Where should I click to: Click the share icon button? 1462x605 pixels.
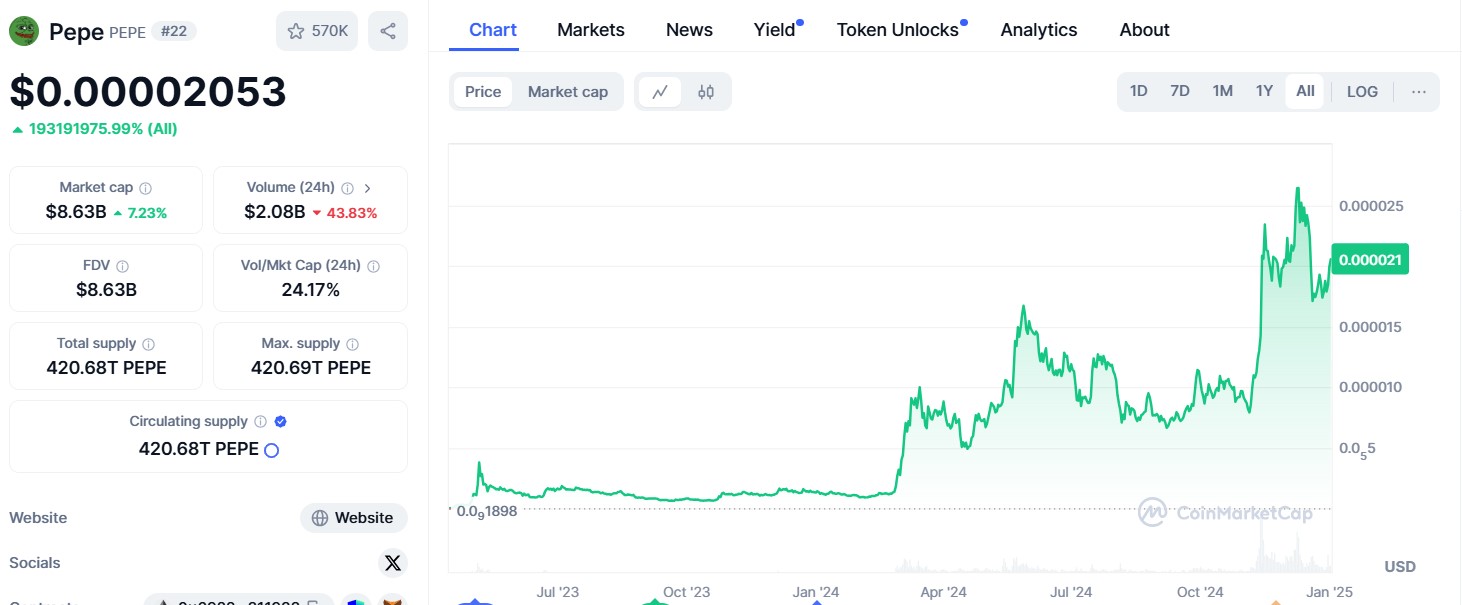(x=388, y=31)
